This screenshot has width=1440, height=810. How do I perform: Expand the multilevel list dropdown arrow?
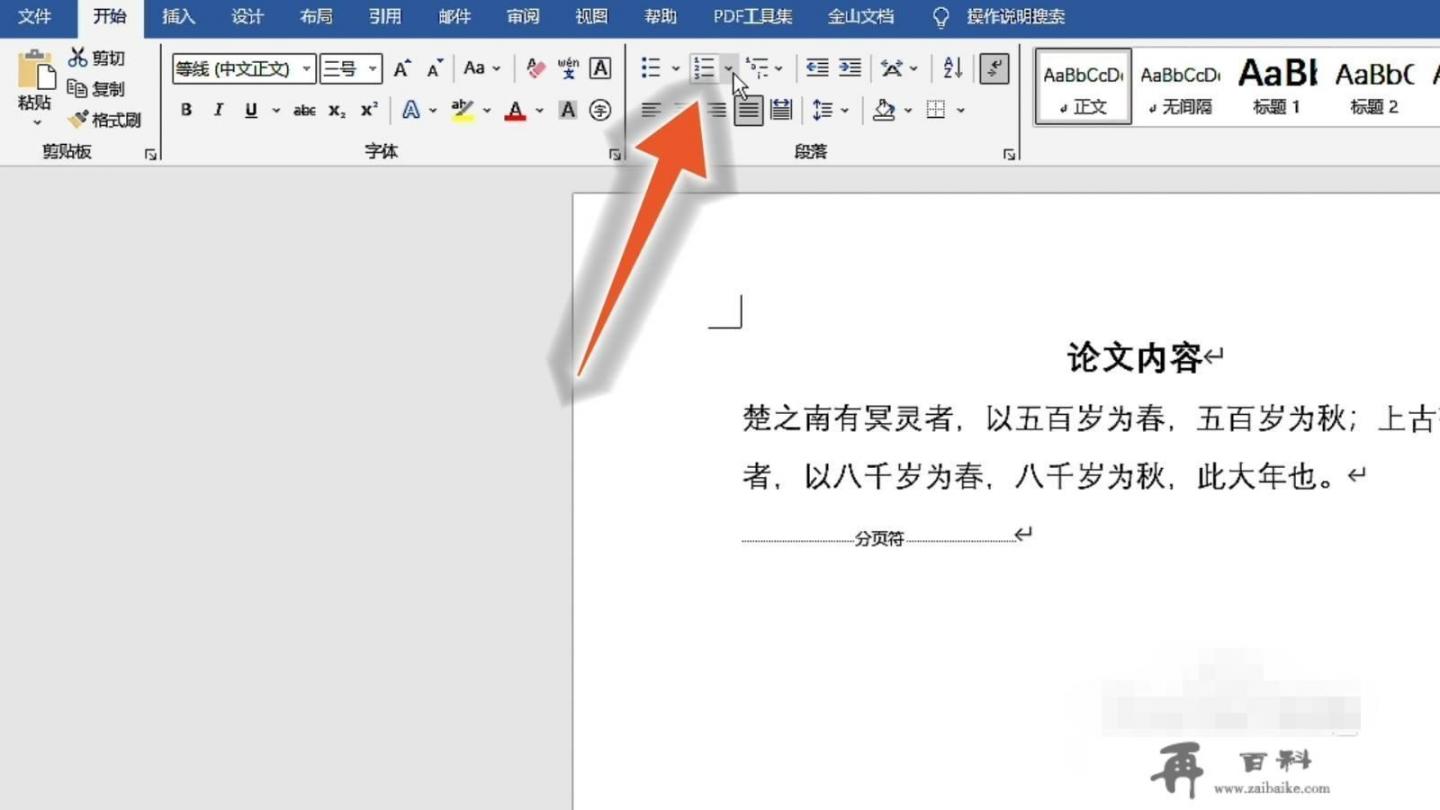tap(779, 69)
